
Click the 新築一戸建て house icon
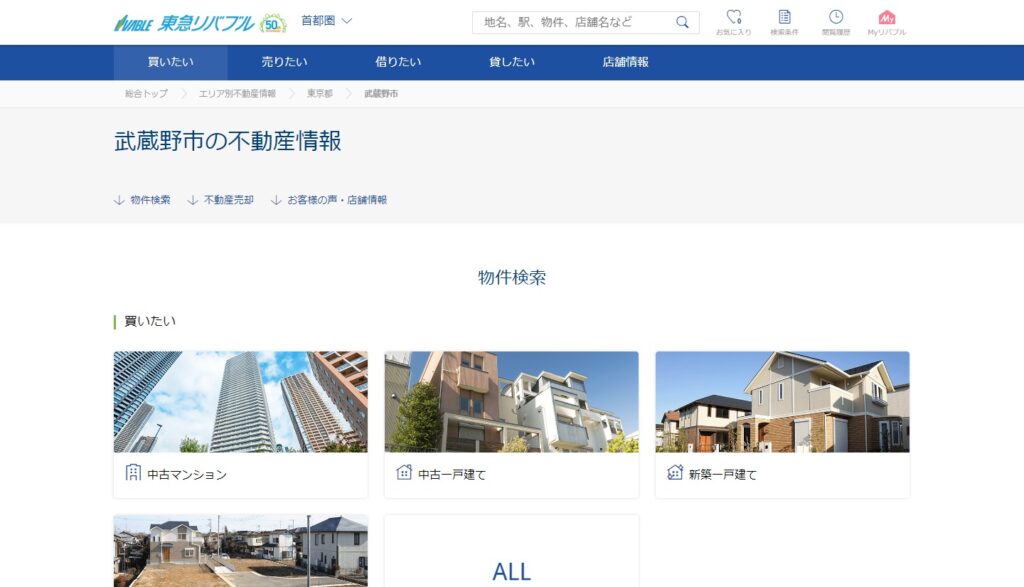(x=675, y=473)
